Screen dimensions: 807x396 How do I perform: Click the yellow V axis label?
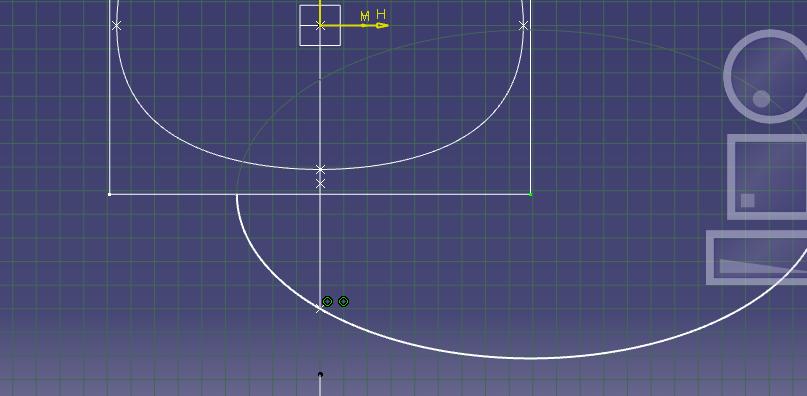[365, 16]
